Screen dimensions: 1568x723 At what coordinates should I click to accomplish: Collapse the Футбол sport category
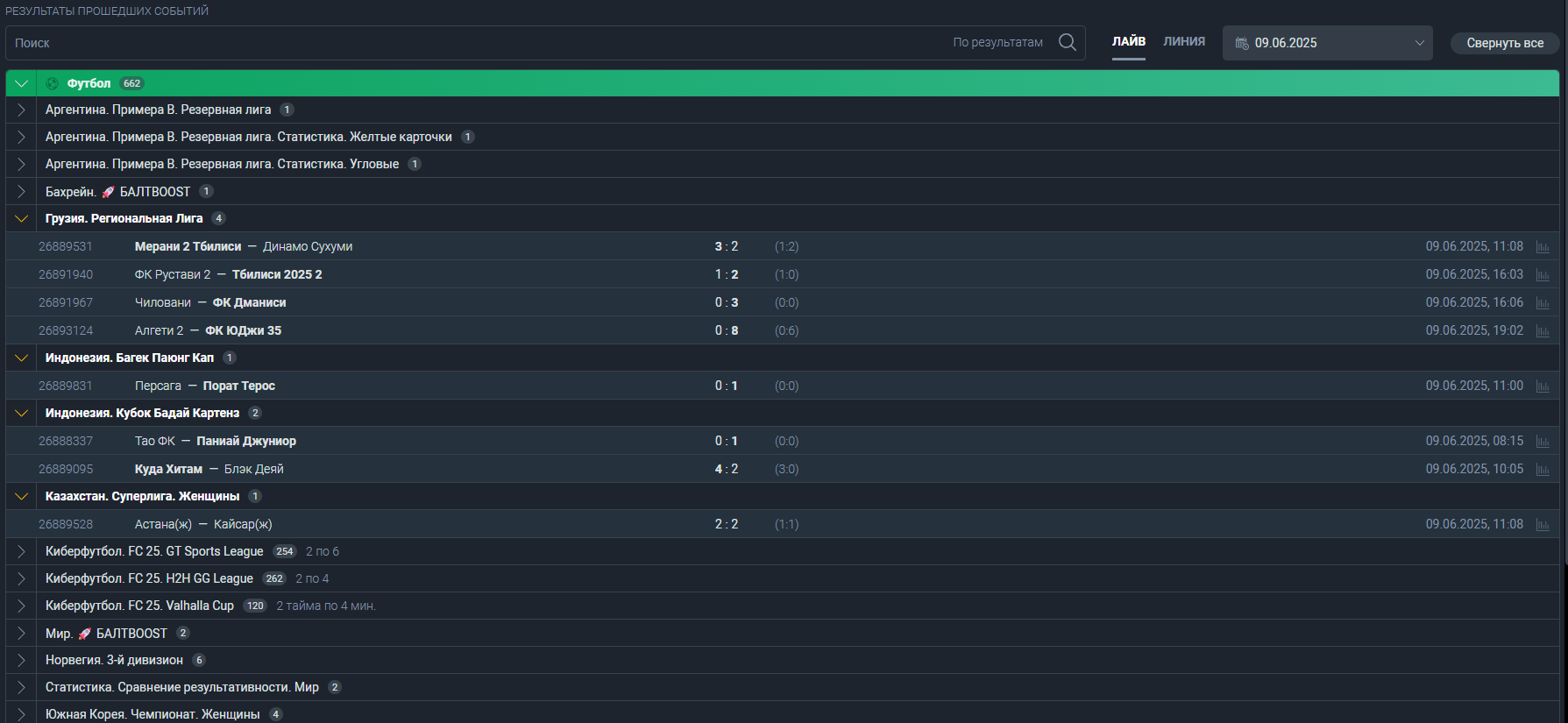[x=21, y=83]
